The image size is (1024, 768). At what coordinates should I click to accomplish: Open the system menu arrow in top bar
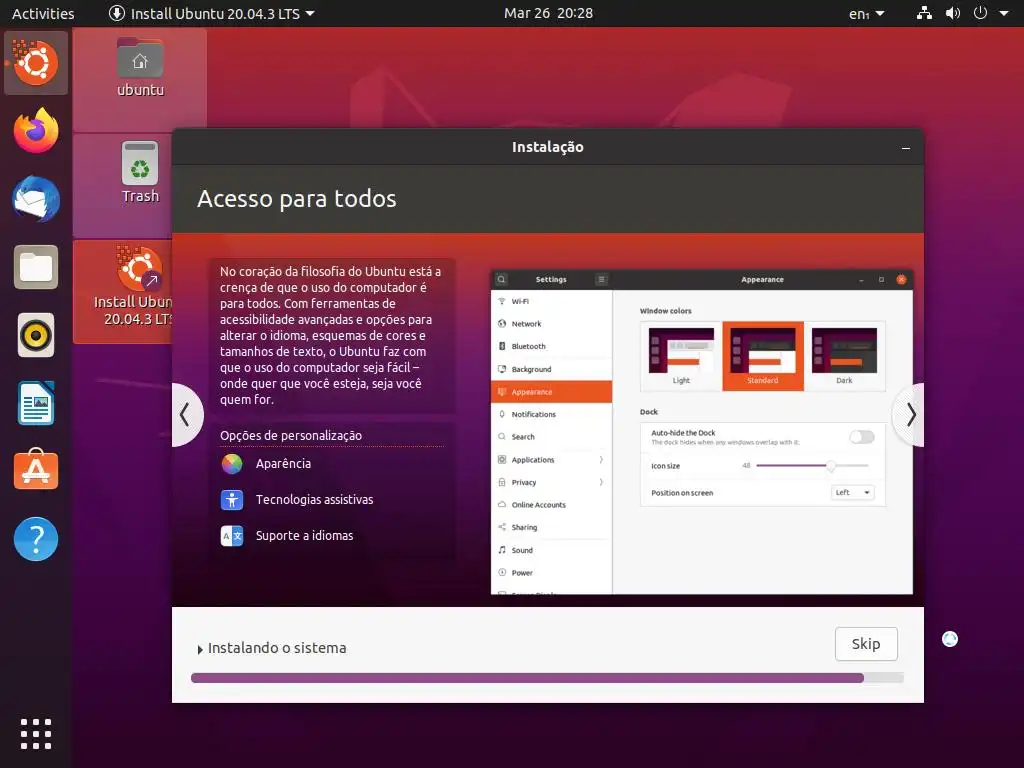tap(1004, 13)
